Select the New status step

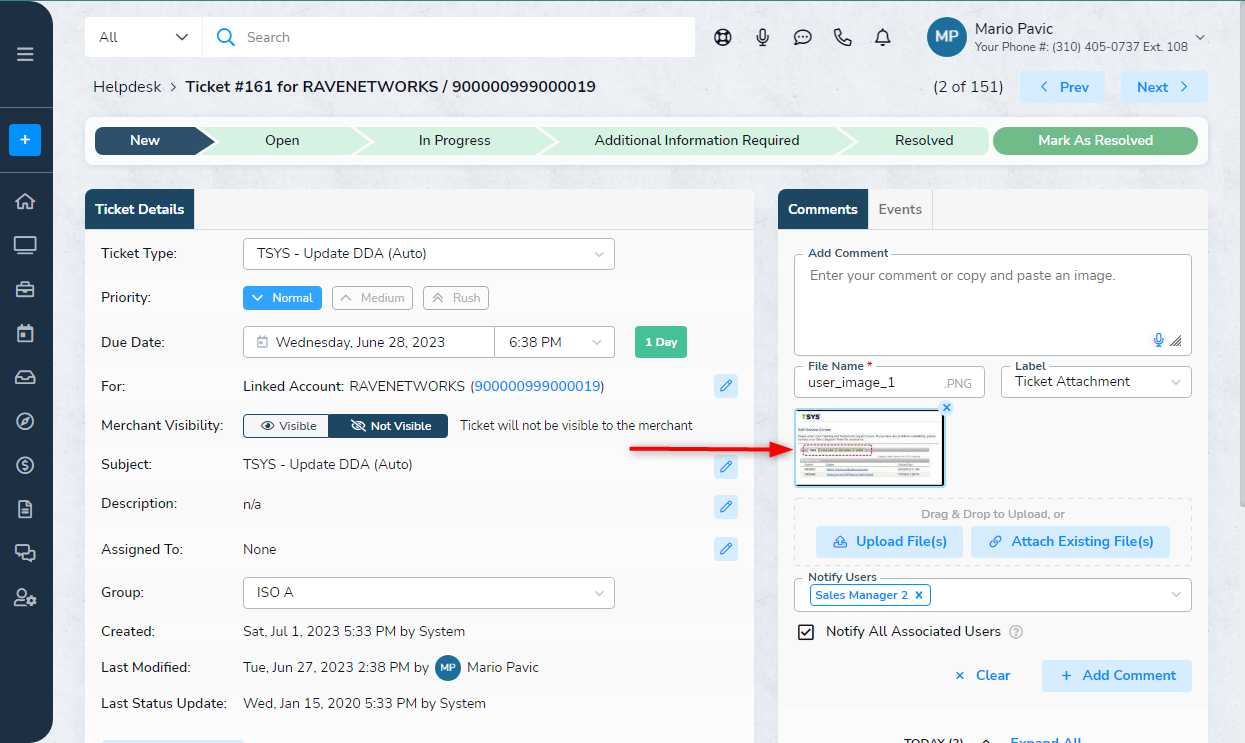click(145, 140)
